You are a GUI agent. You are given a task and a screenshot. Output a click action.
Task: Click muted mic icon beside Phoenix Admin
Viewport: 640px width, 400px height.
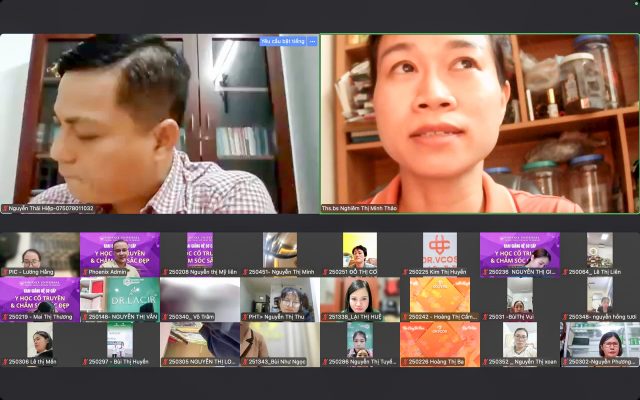85,272
